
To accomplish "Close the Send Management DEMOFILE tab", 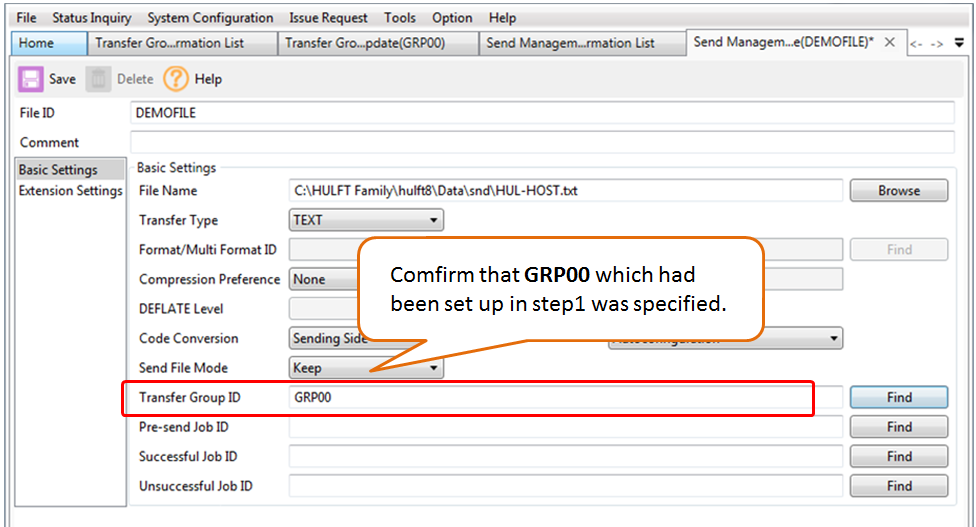I will [889, 43].
